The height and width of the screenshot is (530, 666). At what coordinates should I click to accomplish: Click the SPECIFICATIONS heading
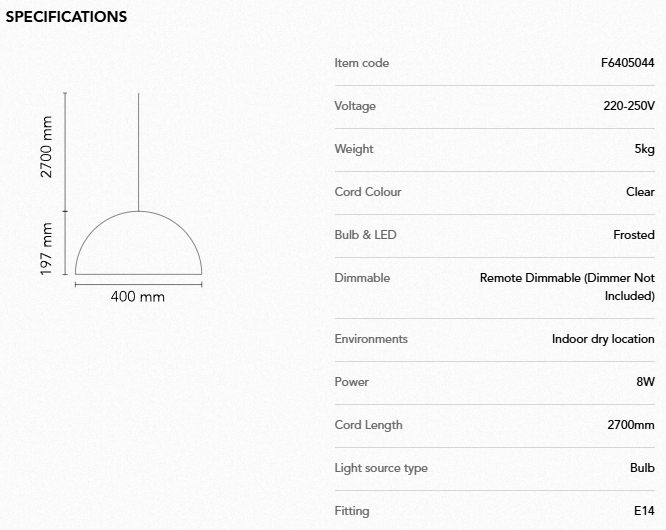66,17
